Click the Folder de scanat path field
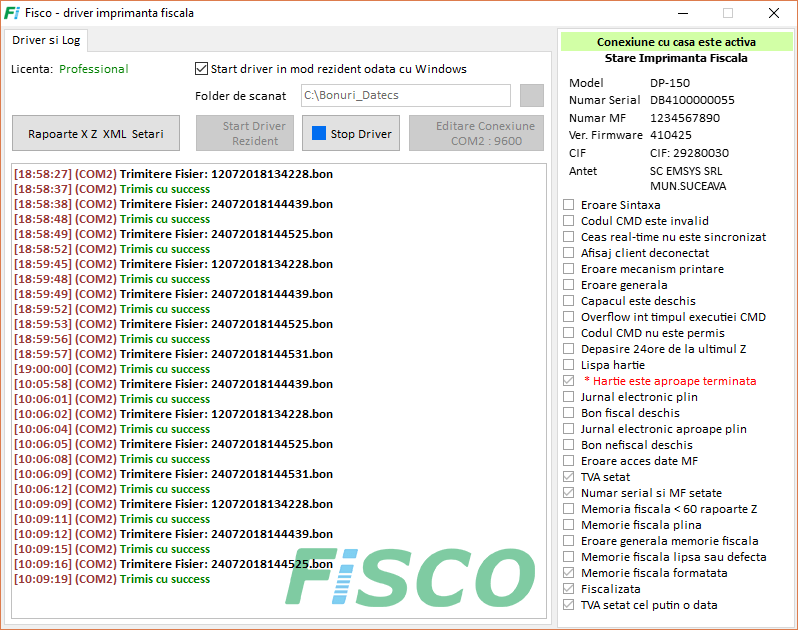Screen dimensions: 798x630 [x=406, y=96]
